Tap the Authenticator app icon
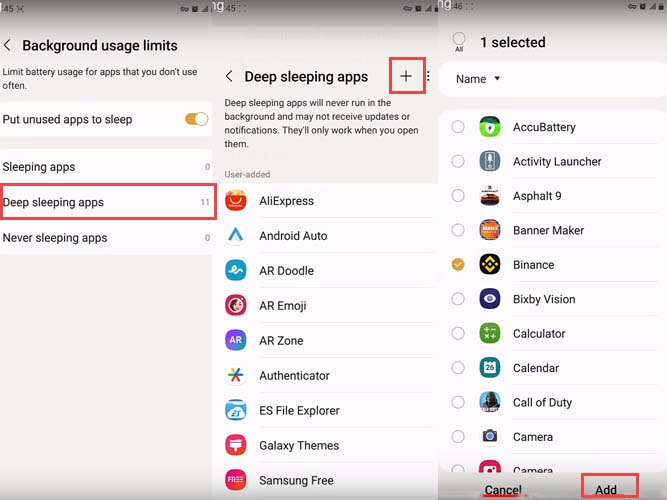 point(236,375)
